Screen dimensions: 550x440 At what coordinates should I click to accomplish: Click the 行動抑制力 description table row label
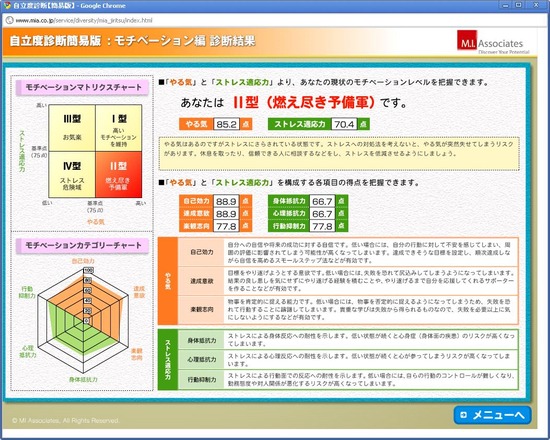(201, 379)
